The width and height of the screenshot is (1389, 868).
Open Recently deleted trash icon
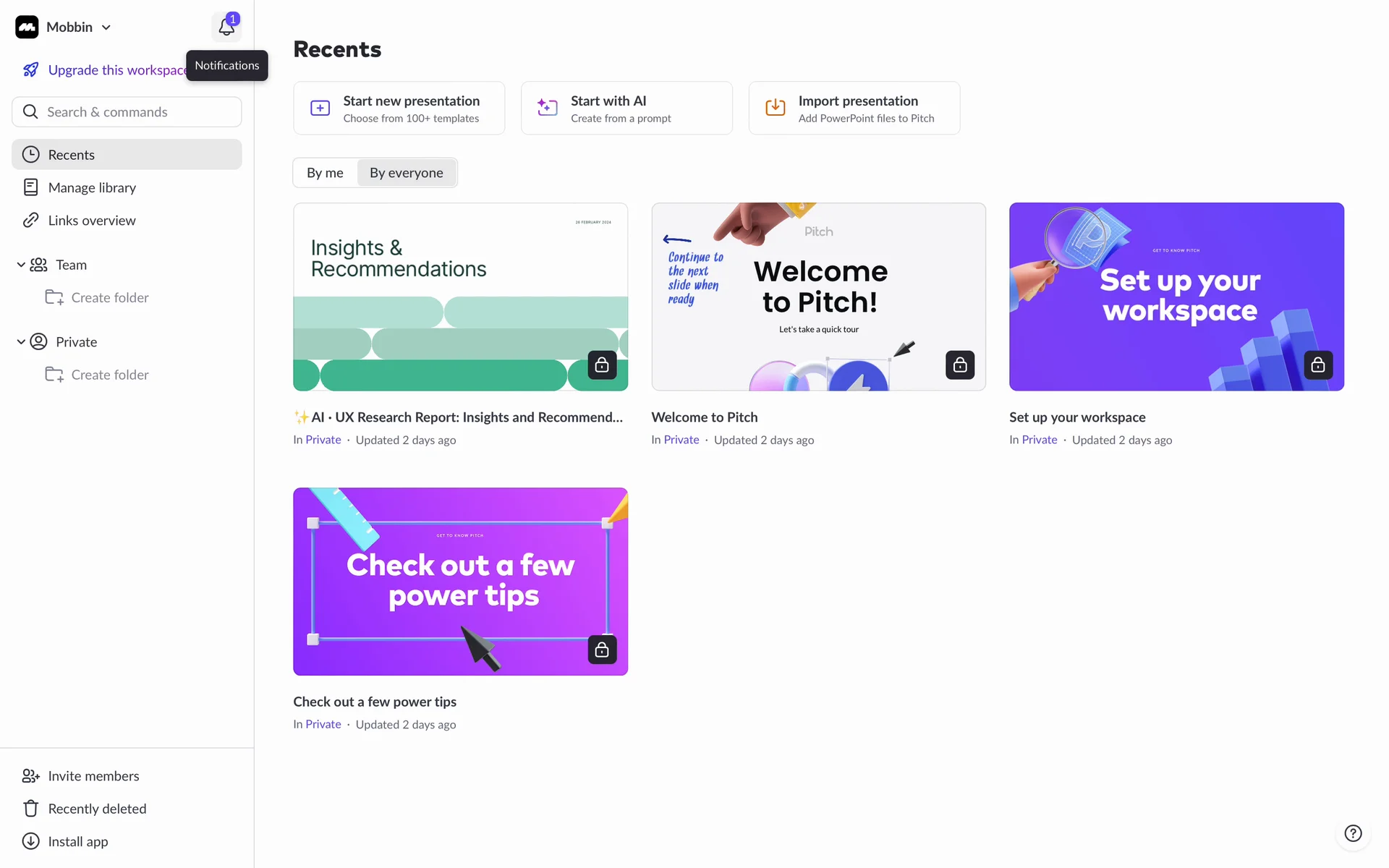30,809
